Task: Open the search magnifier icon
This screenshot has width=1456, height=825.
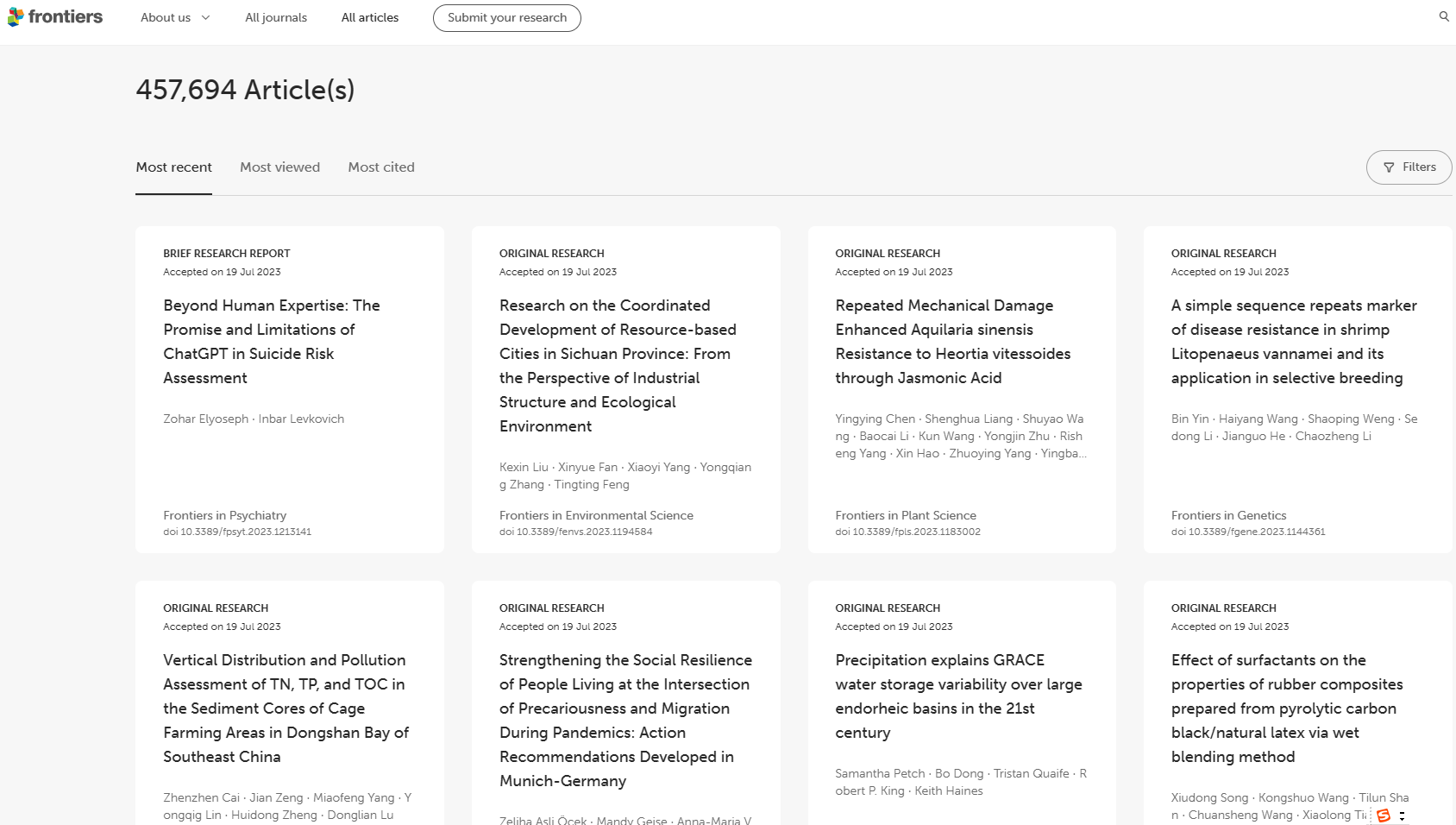Action: [1444, 16]
